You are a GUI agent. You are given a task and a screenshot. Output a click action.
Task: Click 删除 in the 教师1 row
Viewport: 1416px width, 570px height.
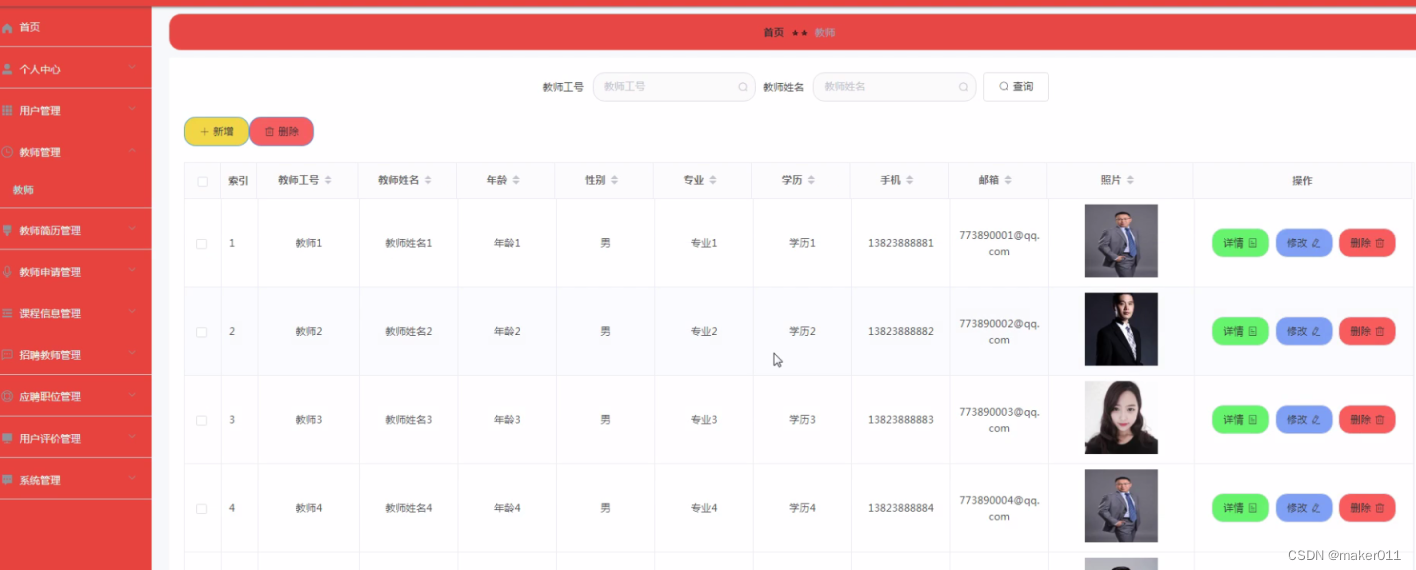1367,243
